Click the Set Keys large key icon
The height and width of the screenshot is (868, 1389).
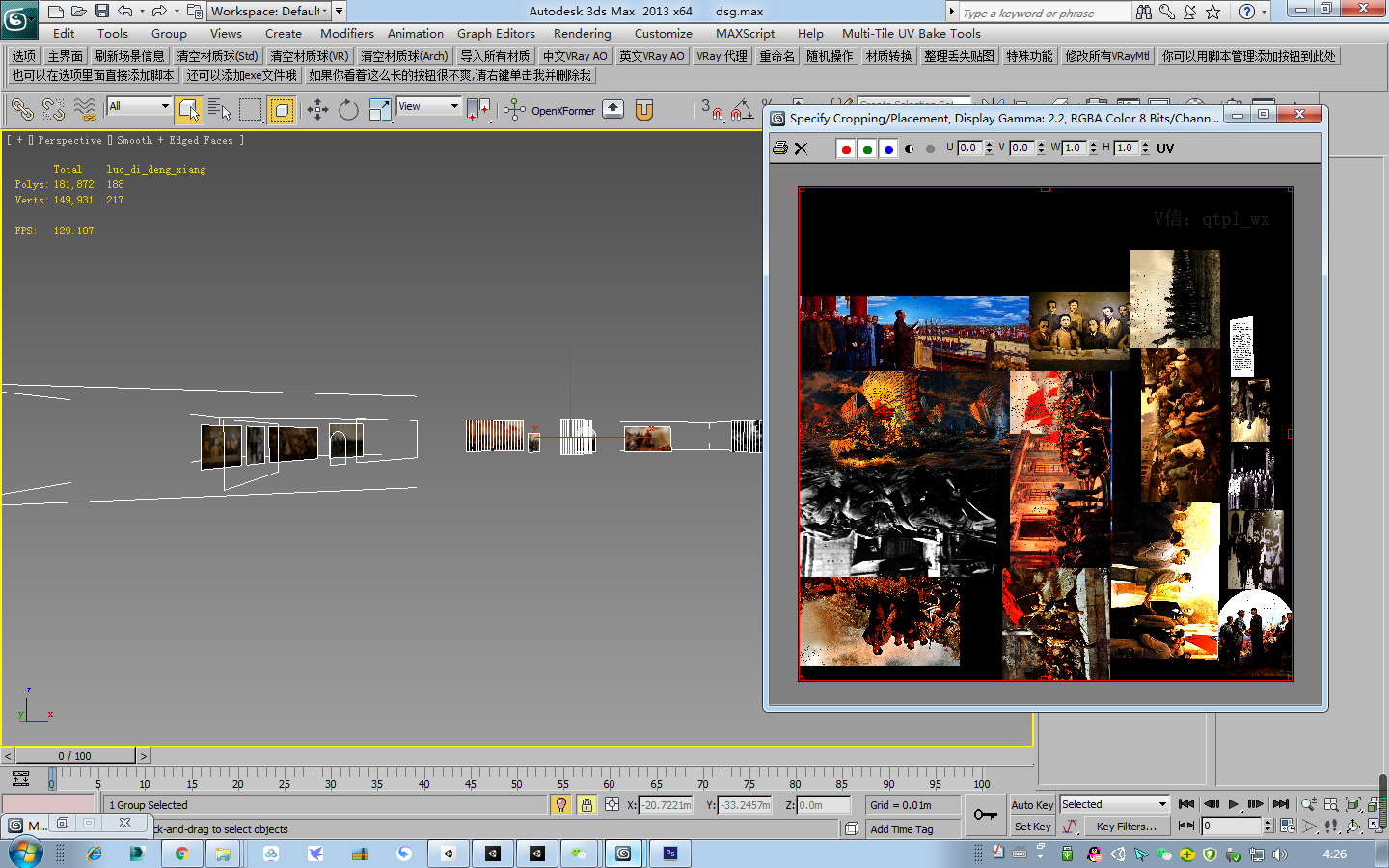pyautogui.click(x=985, y=815)
